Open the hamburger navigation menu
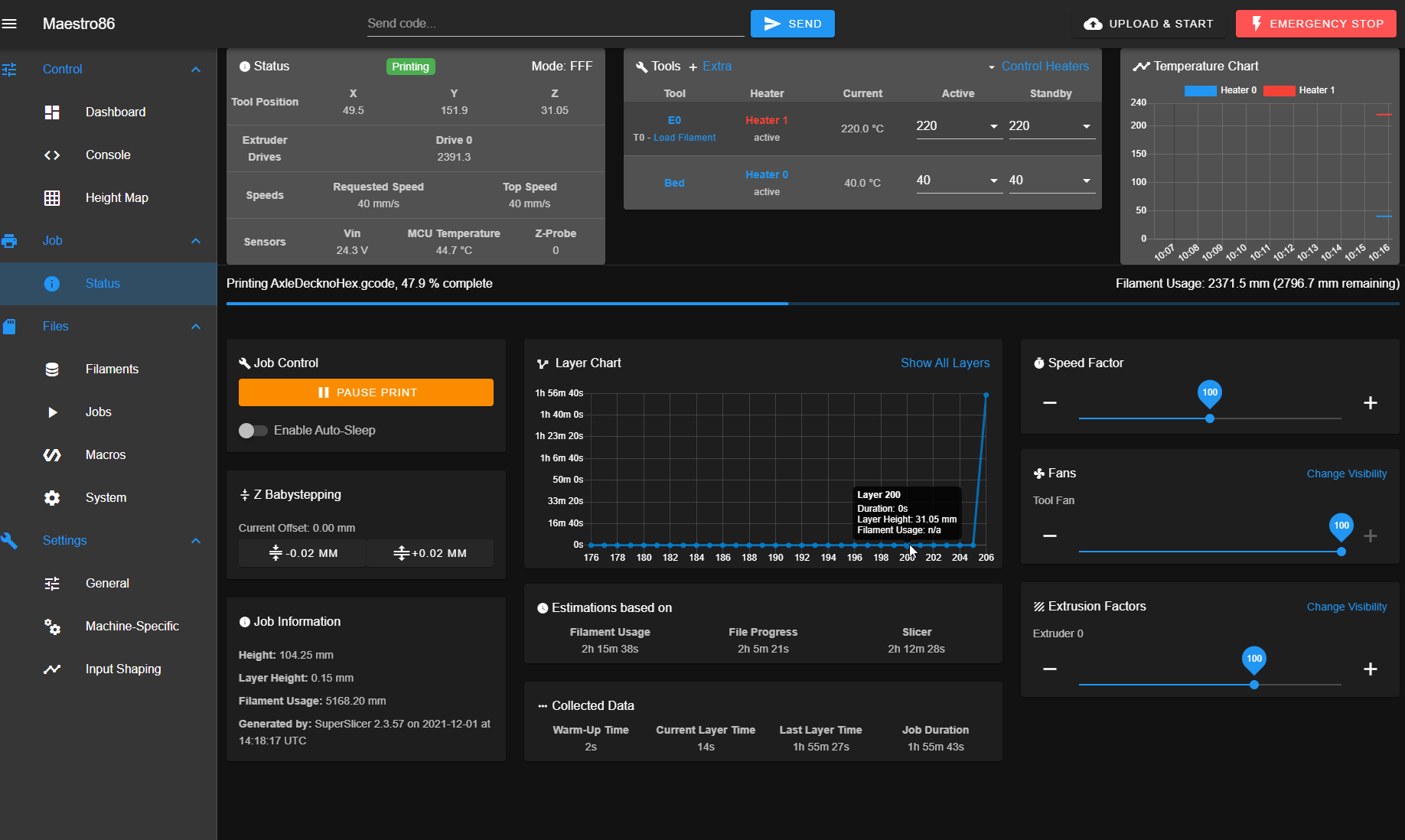Image resolution: width=1405 pixels, height=840 pixels. (x=9, y=24)
